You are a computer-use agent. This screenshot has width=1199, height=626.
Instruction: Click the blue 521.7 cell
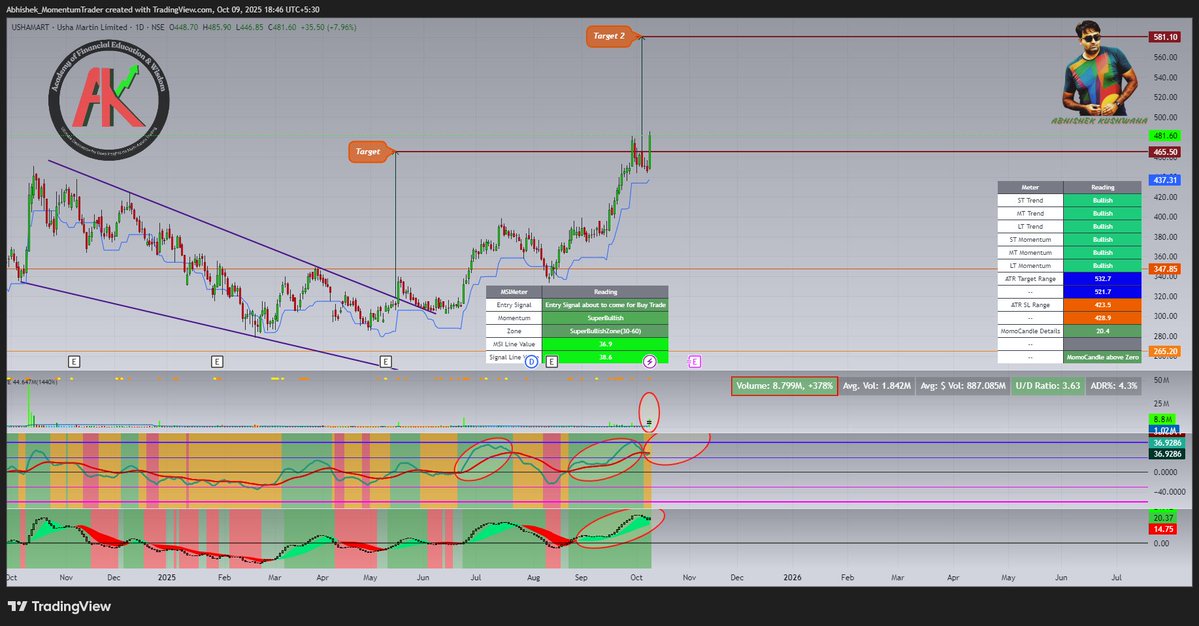point(1102,292)
